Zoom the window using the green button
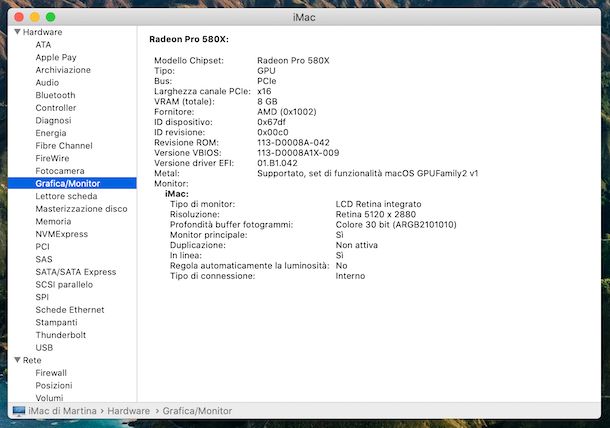The width and height of the screenshot is (610, 428). pos(51,17)
